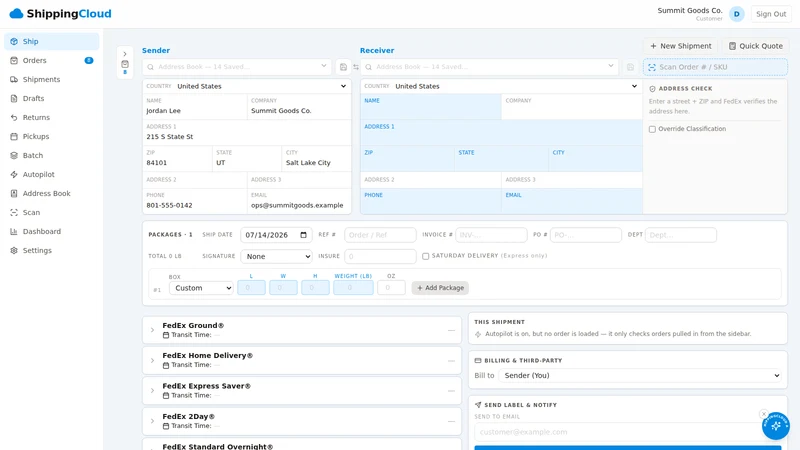Open the floating blue assistant bubble

click(776, 426)
